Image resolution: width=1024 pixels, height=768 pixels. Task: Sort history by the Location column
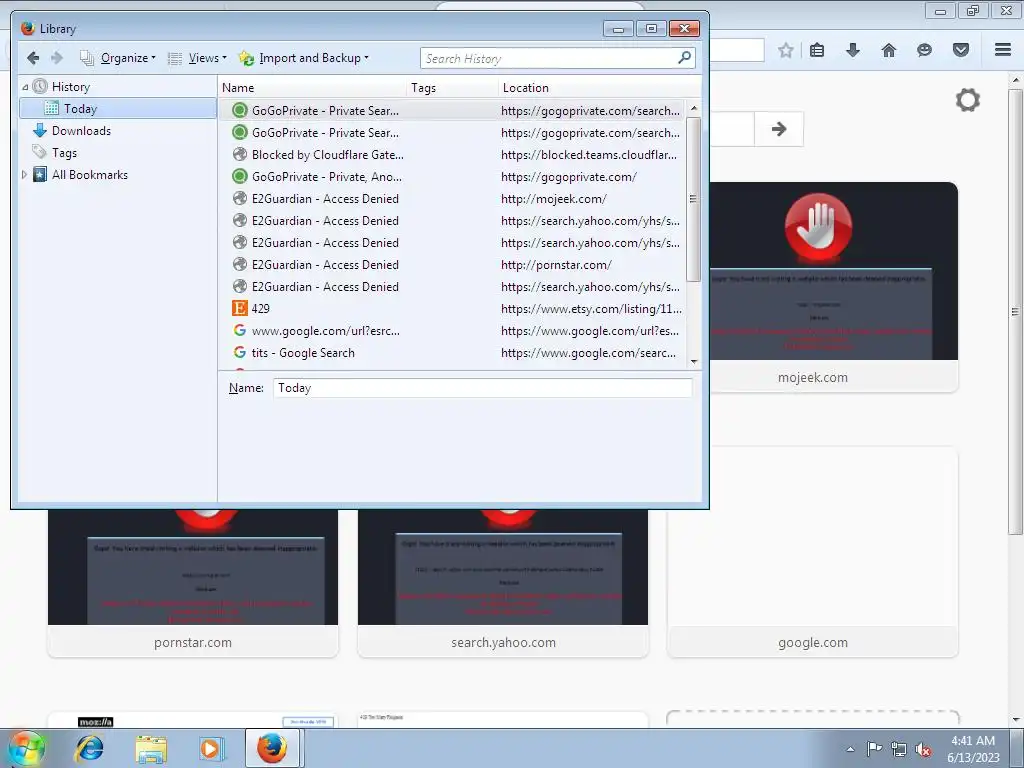pyautogui.click(x=600, y=88)
